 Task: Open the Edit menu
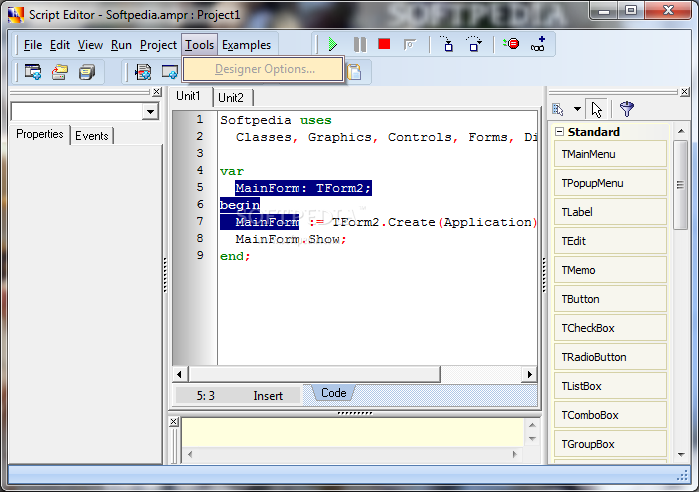(x=60, y=45)
